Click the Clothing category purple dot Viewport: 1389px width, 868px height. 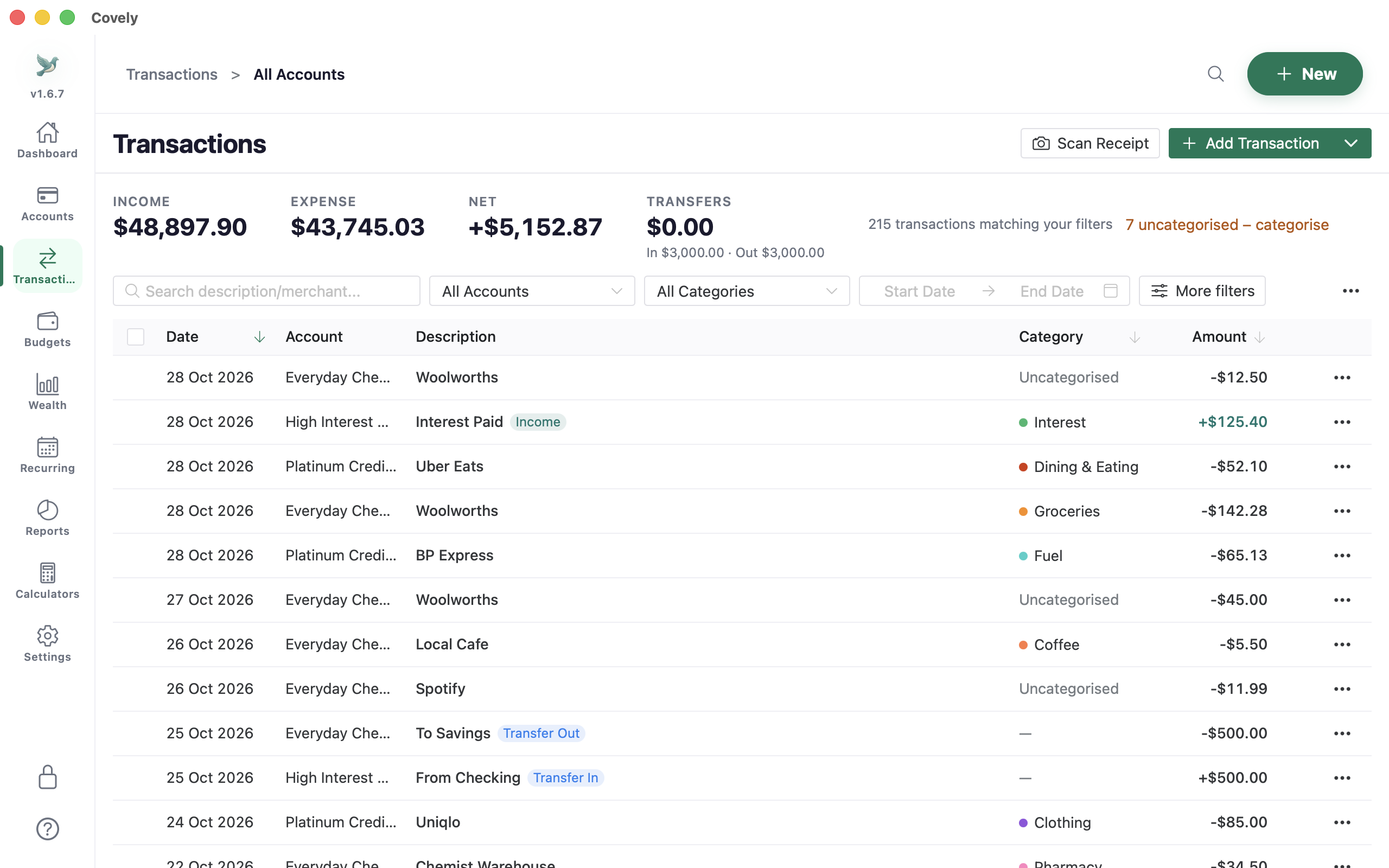(1023, 822)
